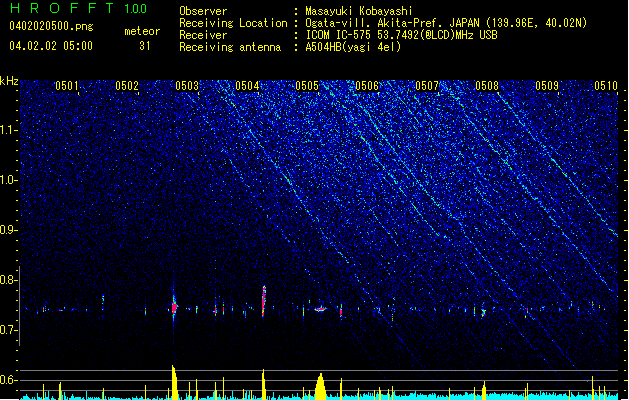Select antenna value A504HB(yagi 4el)
The height and width of the screenshot is (400, 629).
[353, 47]
